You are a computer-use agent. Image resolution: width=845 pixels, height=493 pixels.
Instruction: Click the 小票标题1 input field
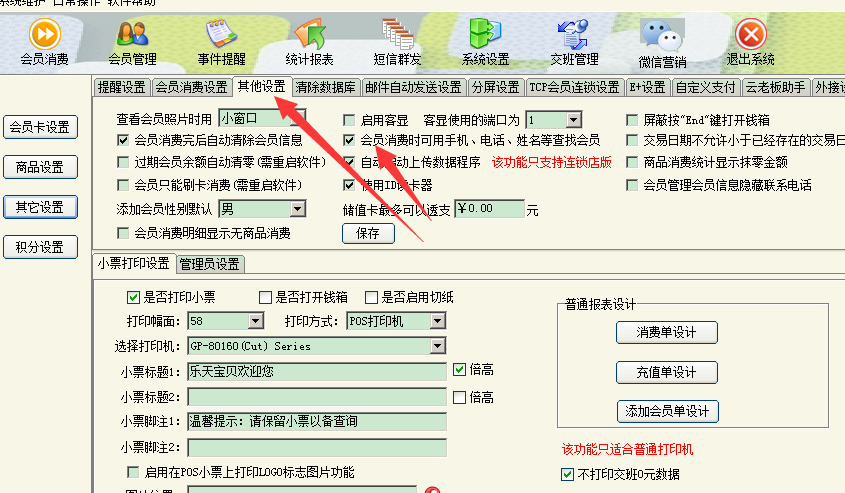pos(316,372)
